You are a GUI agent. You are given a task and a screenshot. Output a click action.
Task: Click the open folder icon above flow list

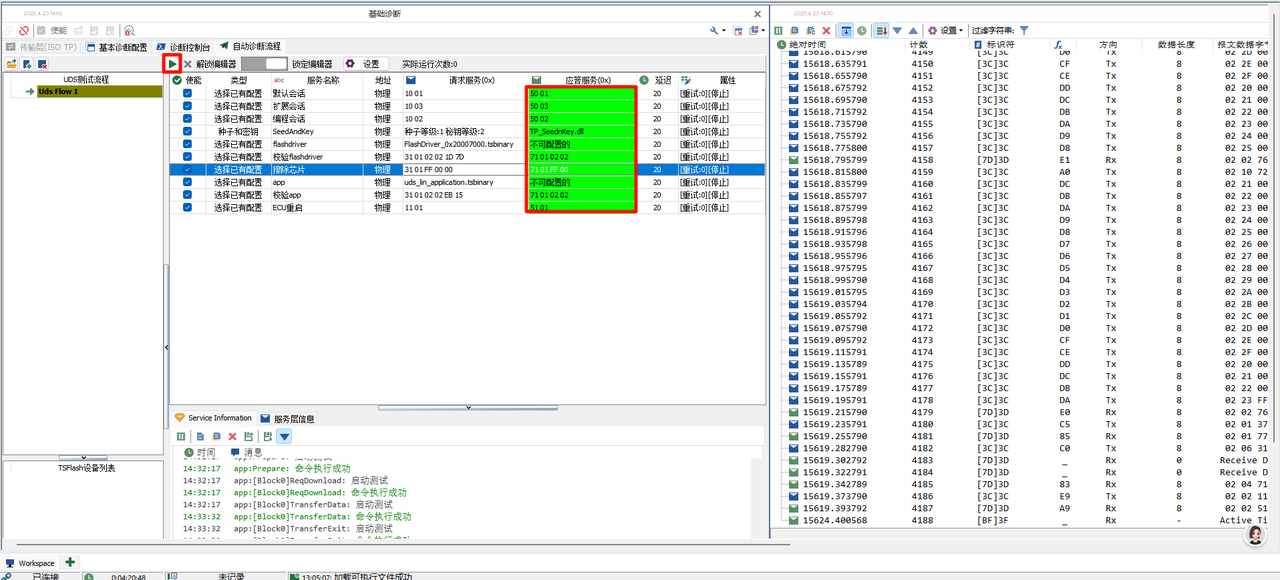[x=11, y=64]
